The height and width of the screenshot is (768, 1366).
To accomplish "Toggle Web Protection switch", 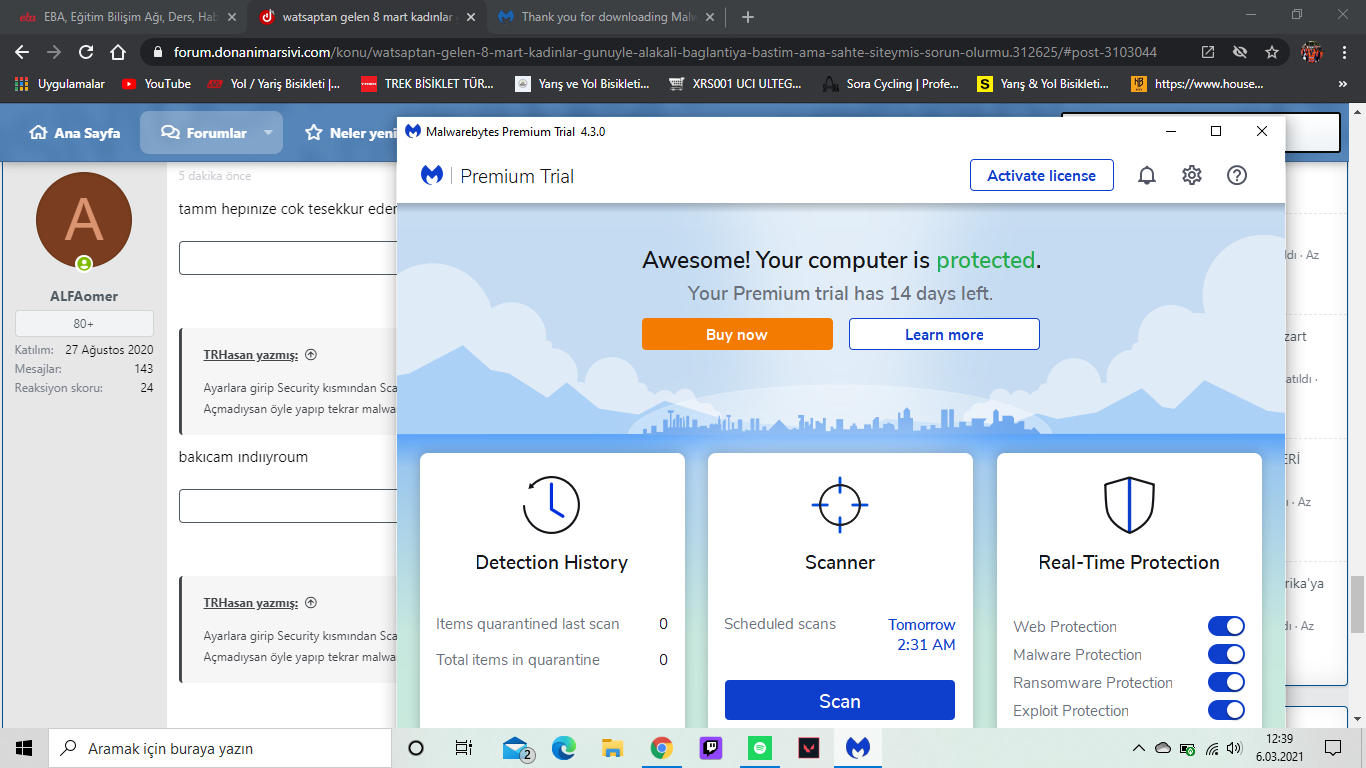I will (x=1226, y=626).
